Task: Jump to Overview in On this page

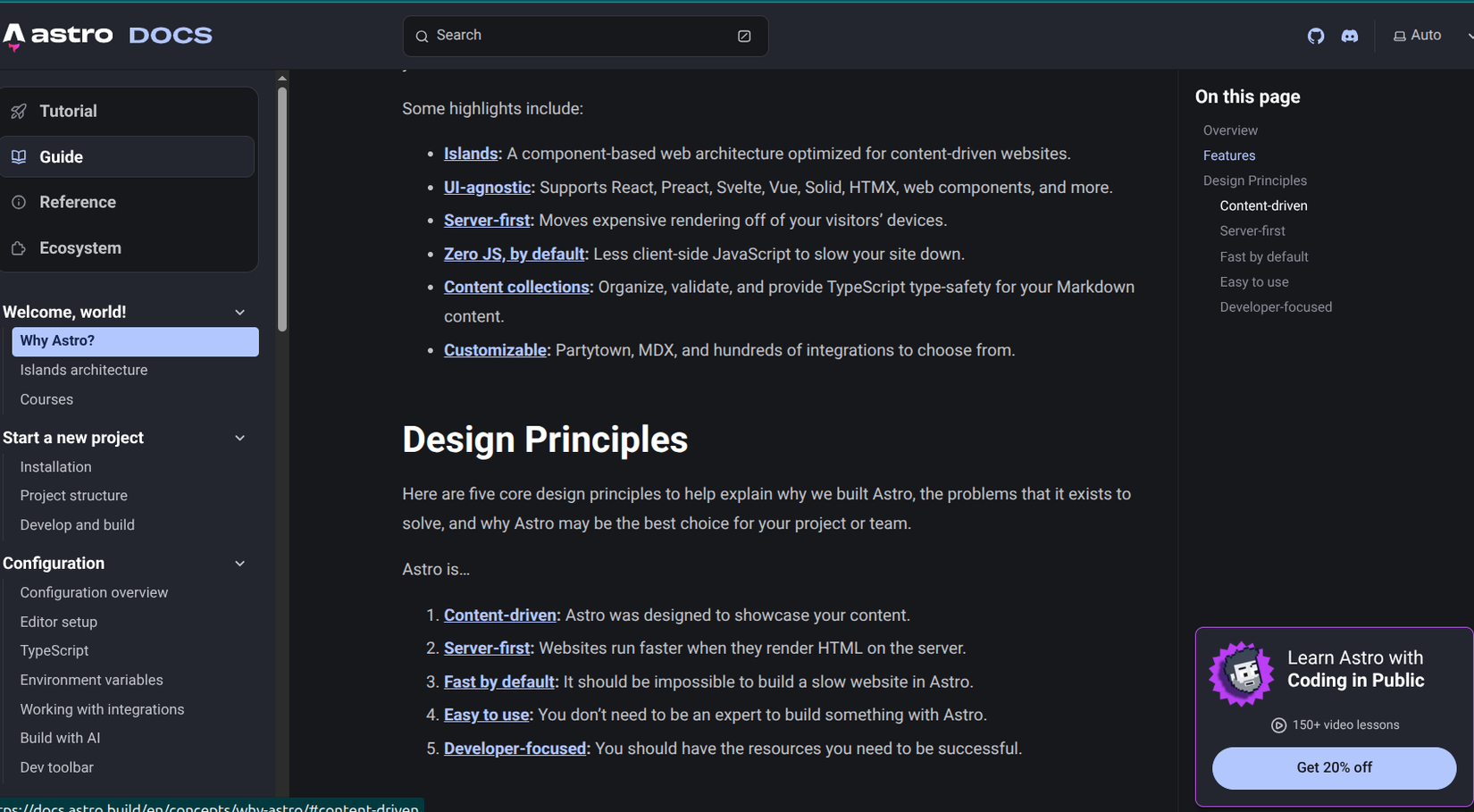Action: [1230, 130]
